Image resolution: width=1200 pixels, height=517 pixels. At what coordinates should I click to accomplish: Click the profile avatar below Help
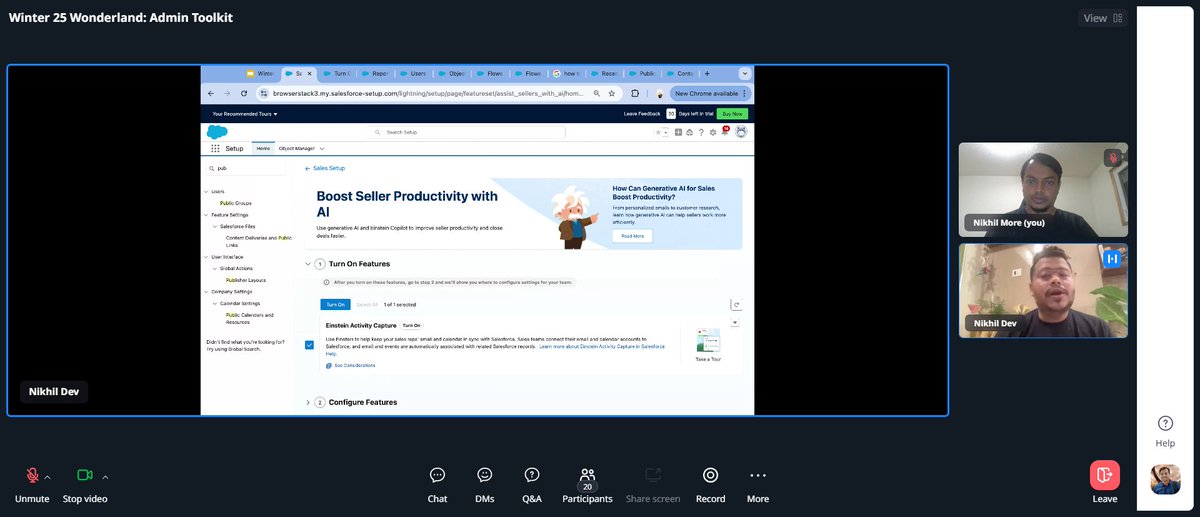pos(1165,480)
